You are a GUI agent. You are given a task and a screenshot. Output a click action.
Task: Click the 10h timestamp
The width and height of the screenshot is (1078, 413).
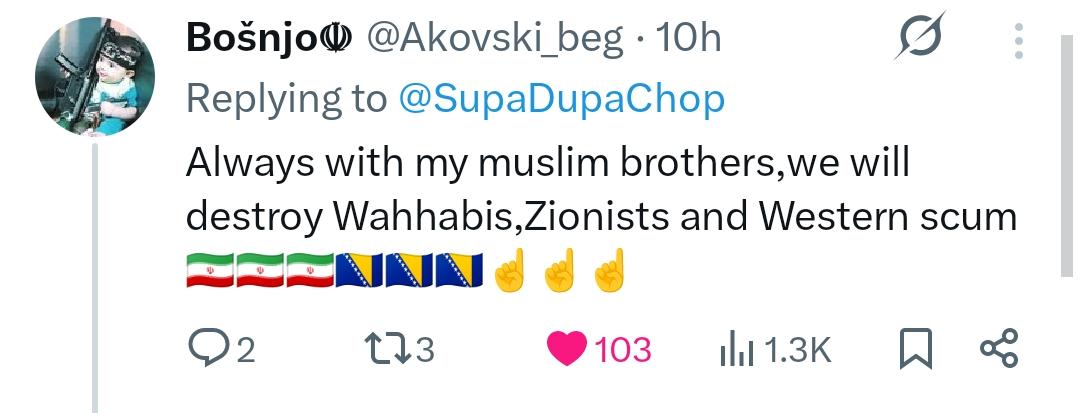tap(689, 38)
